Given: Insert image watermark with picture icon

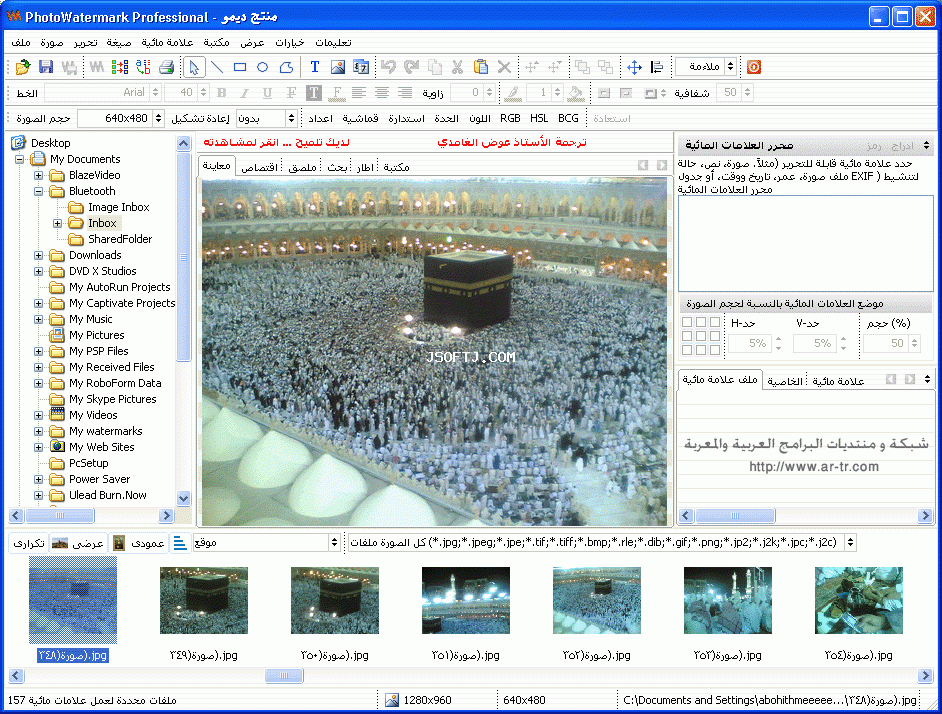Looking at the screenshot, I should click(x=338, y=67).
